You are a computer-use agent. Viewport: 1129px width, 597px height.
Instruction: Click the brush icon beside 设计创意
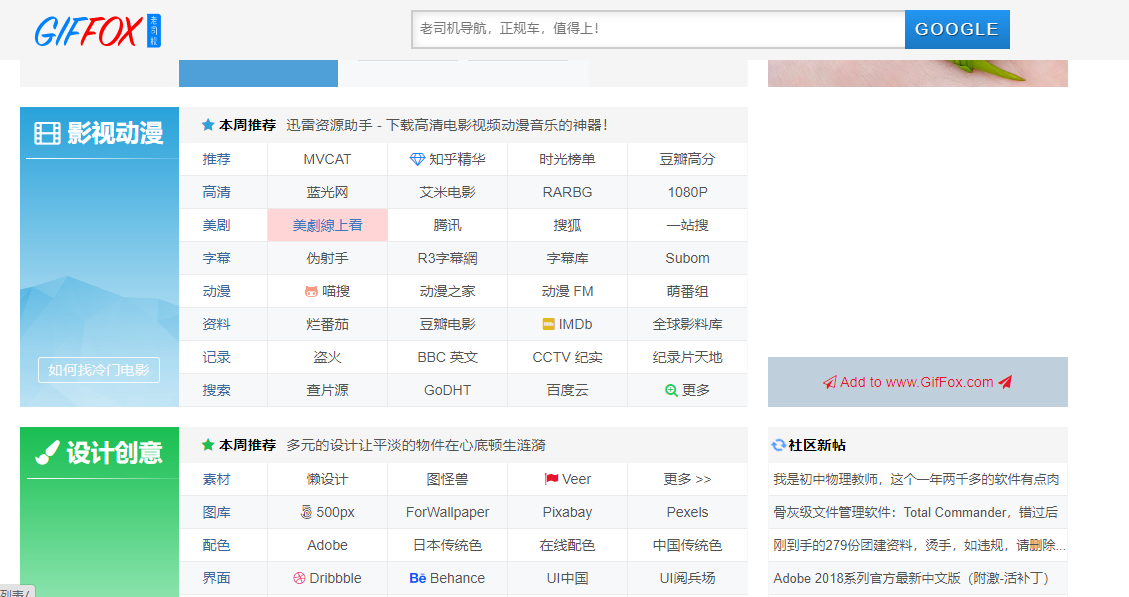[x=48, y=453]
